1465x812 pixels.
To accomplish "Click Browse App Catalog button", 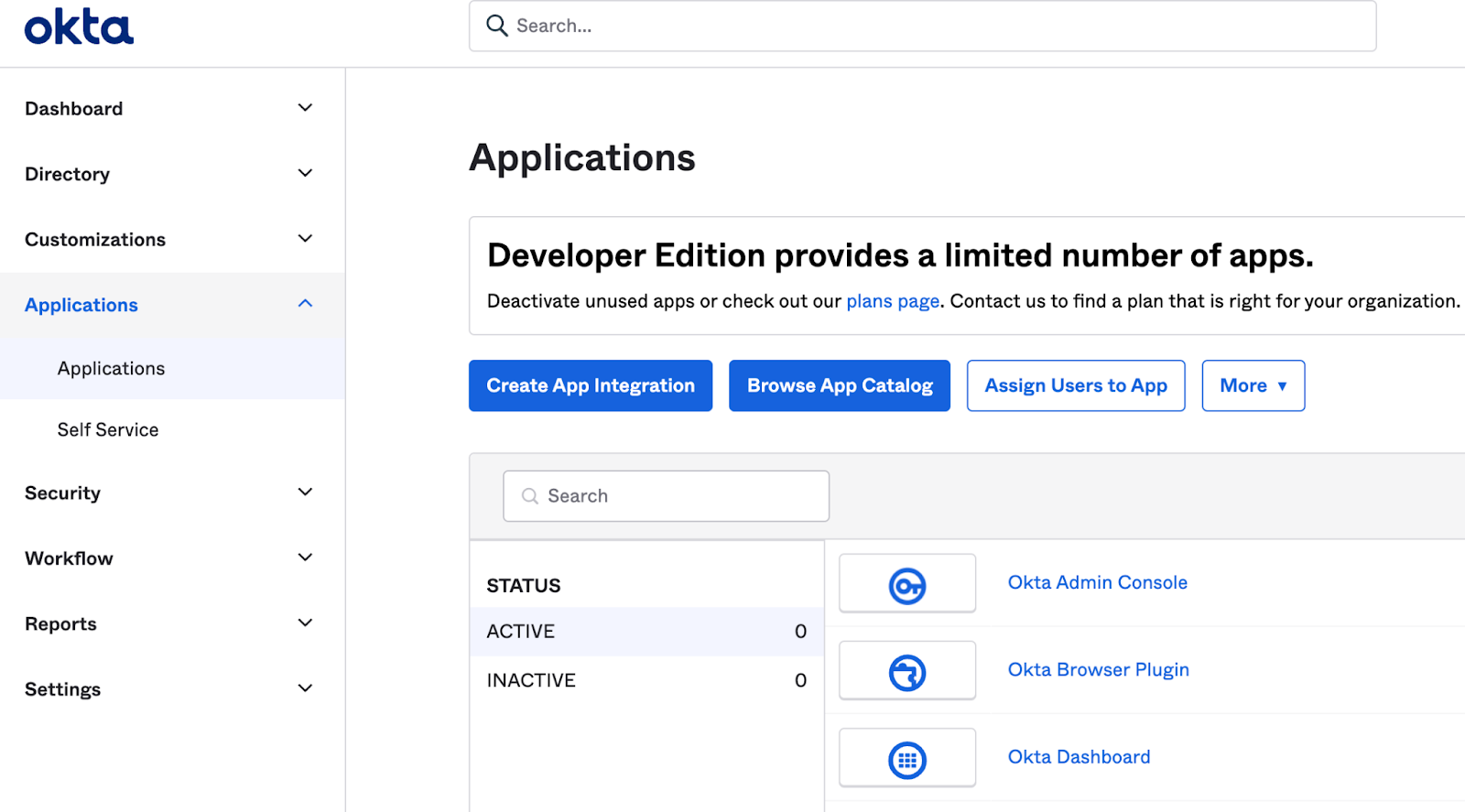I will click(x=840, y=385).
